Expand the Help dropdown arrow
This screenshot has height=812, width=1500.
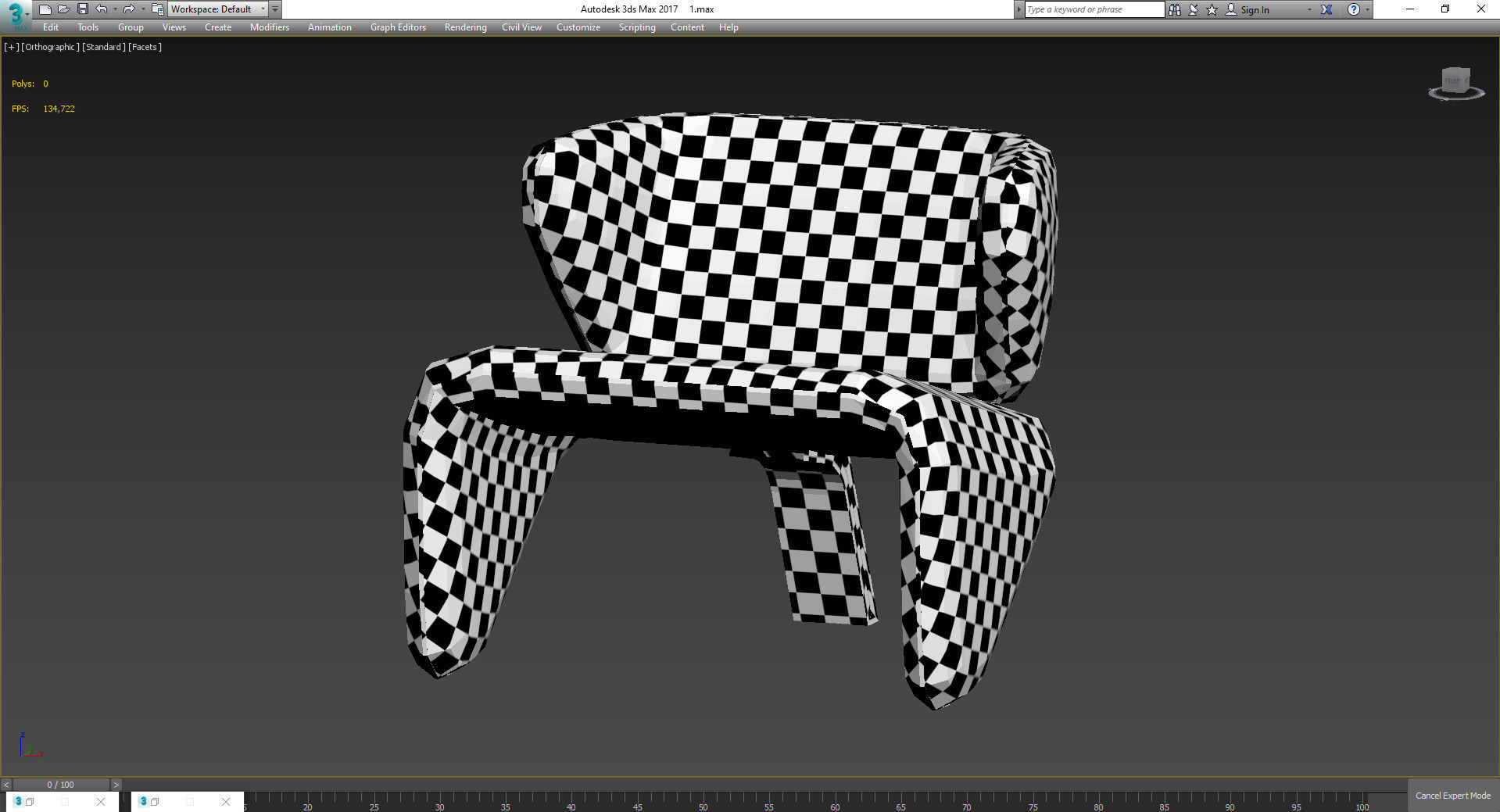[1367, 9]
